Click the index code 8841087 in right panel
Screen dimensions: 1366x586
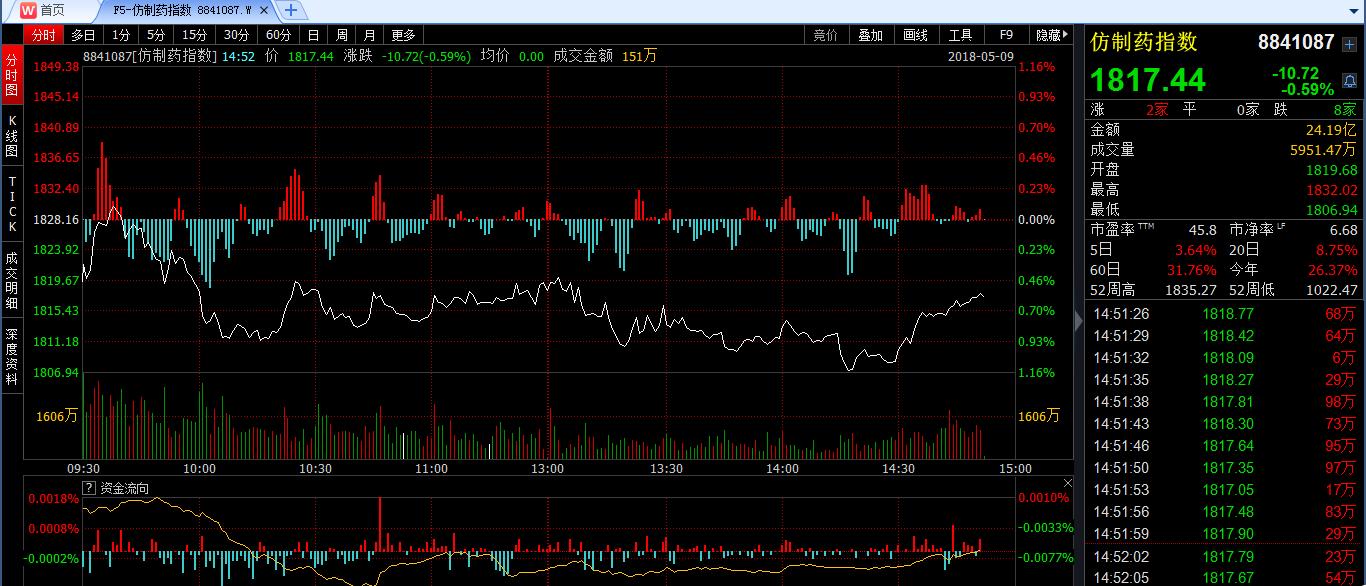pos(1296,42)
